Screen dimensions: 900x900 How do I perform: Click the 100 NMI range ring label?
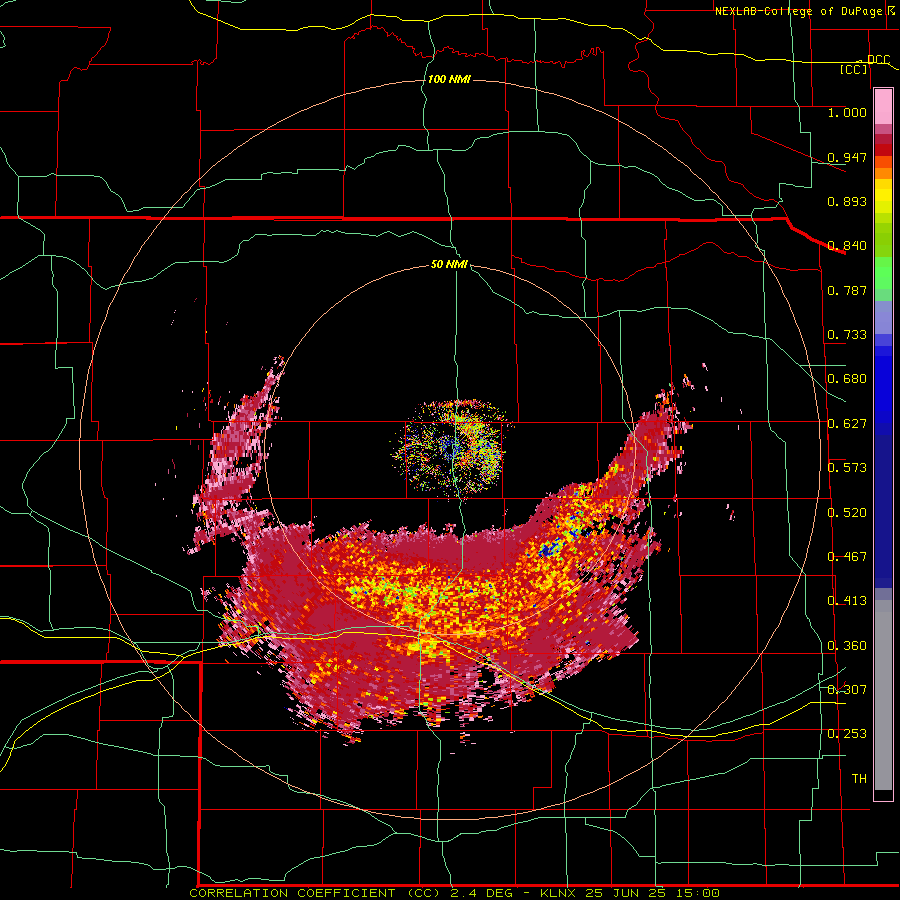tap(449, 79)
